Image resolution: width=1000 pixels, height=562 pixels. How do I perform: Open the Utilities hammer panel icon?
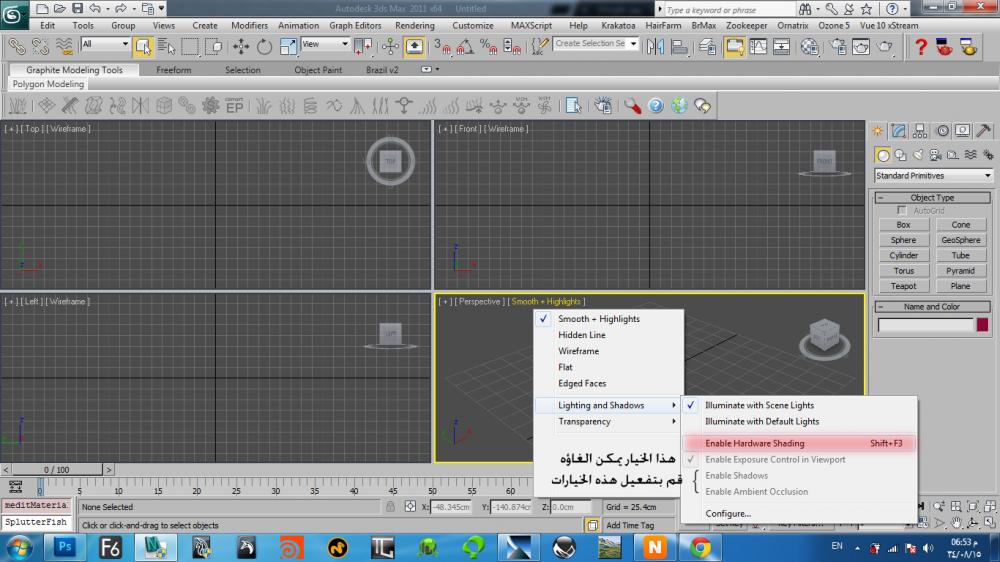coord(983,131)
